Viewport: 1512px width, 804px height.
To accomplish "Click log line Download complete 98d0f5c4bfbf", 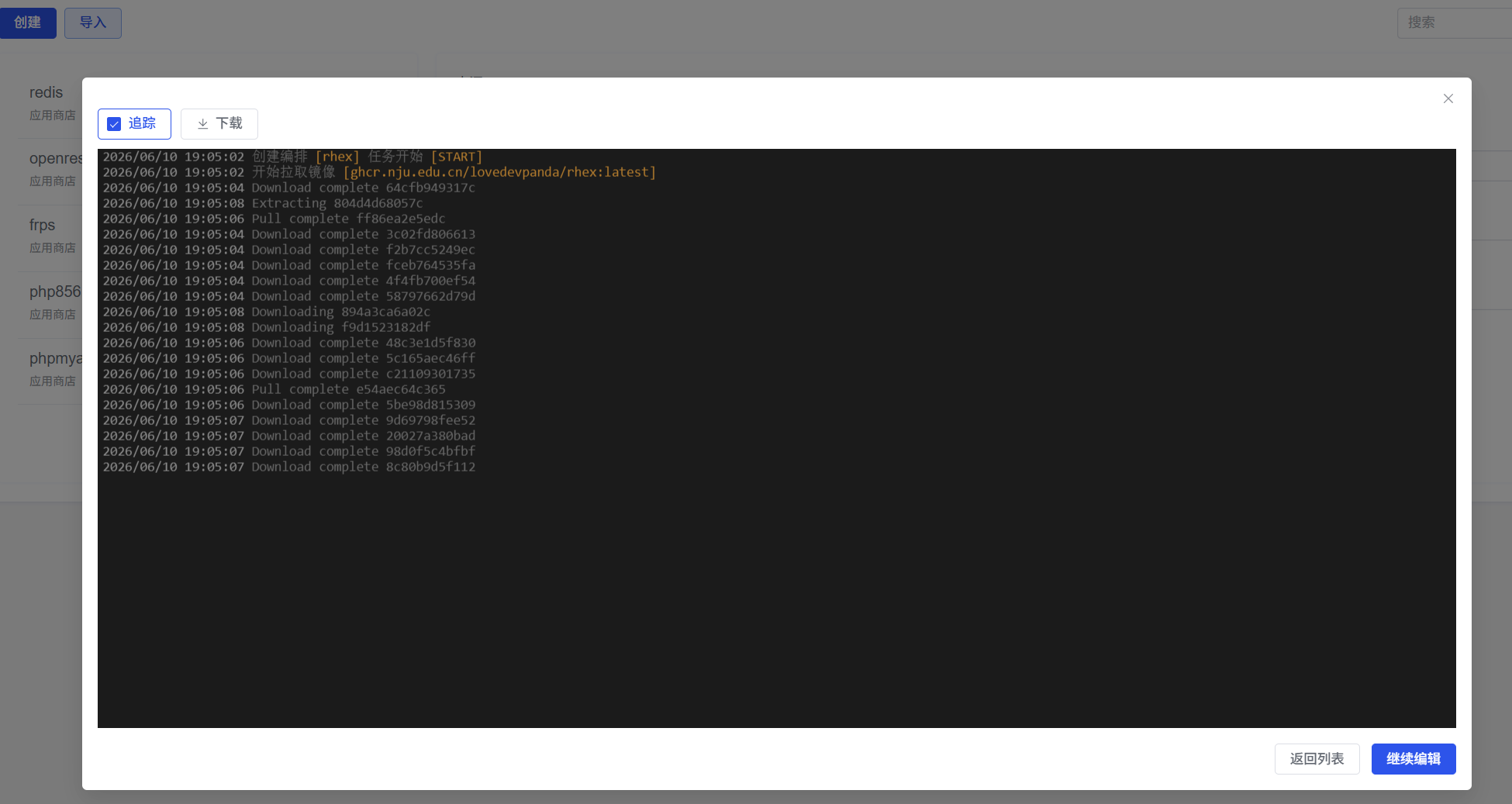I will pyautogui.click(x=289, y=451).
